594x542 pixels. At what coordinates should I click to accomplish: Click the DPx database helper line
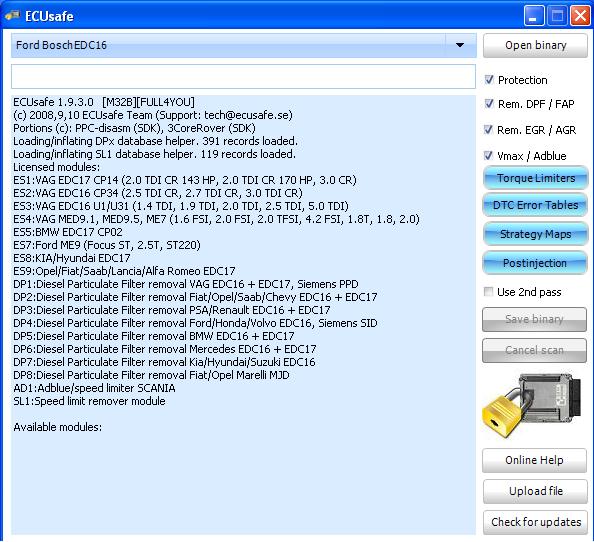coord(155,141)
